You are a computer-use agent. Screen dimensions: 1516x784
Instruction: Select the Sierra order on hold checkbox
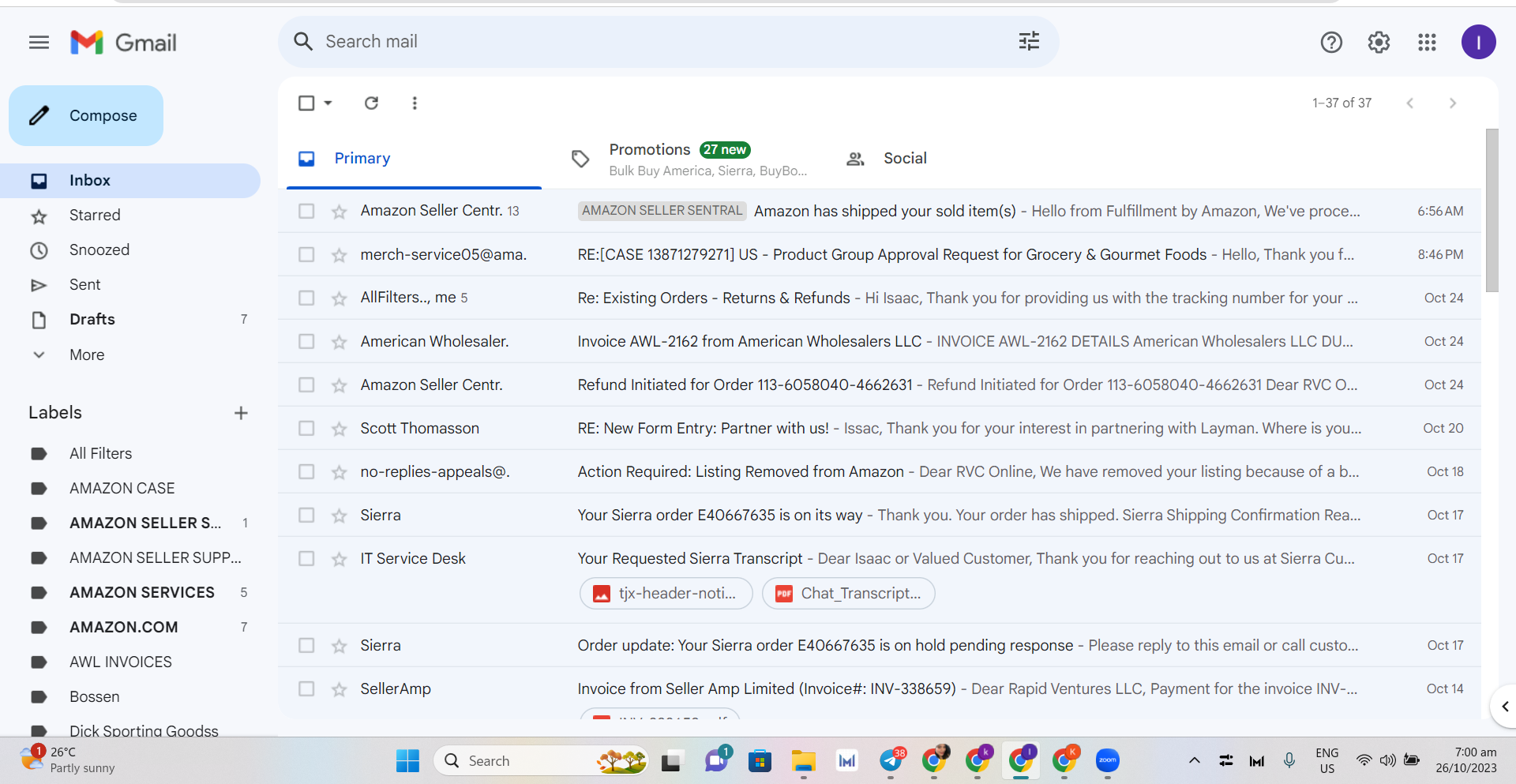point(306,645)
